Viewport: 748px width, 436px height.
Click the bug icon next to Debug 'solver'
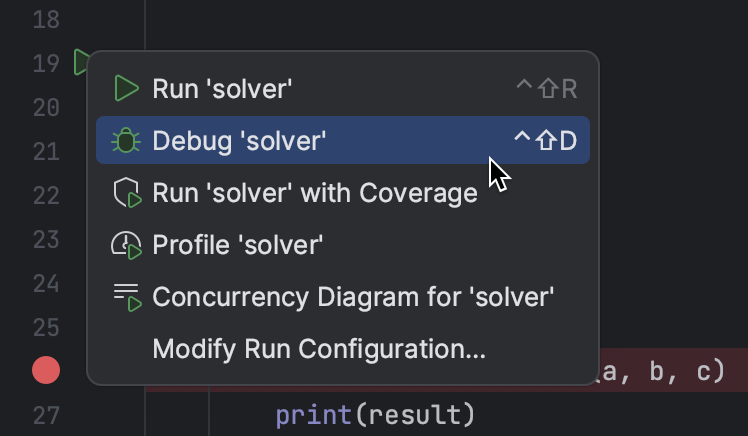click(126, 141)
